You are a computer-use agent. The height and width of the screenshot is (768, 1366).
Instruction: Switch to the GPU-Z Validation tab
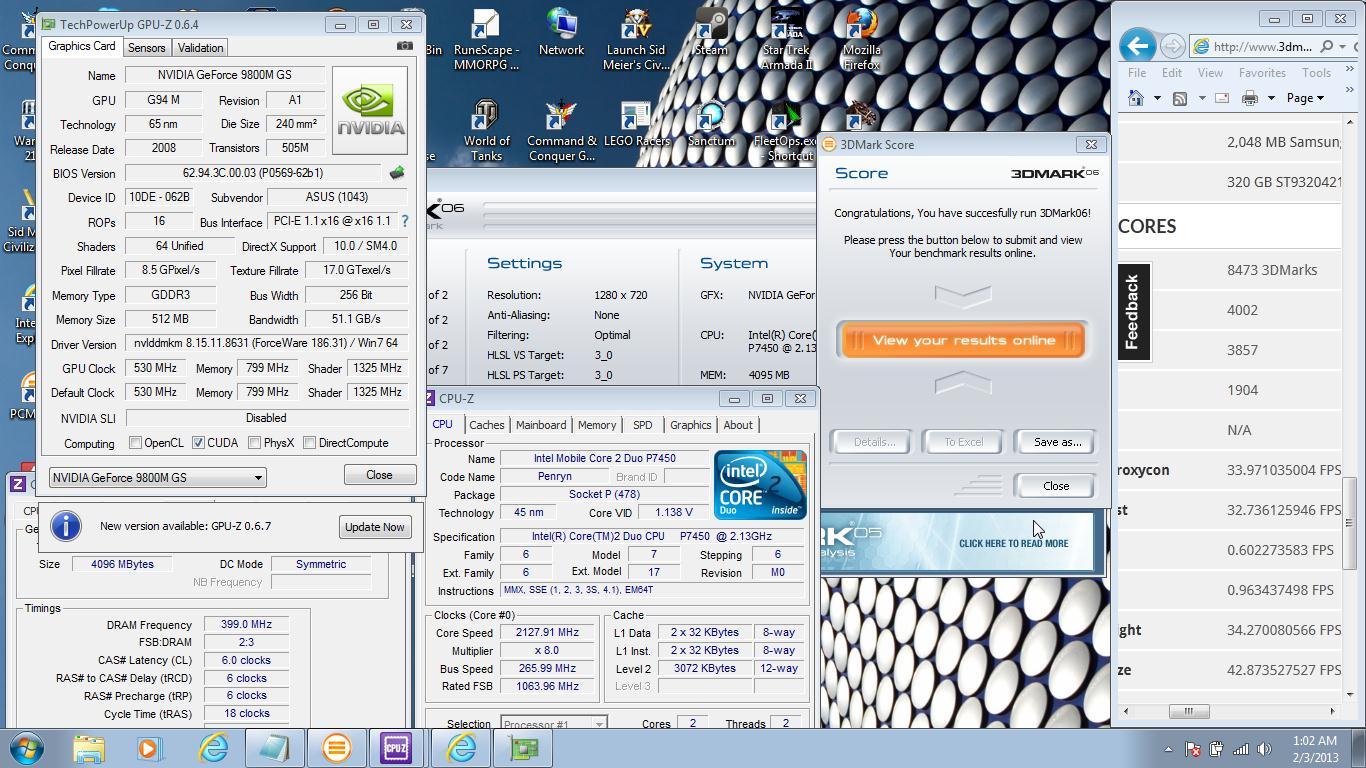click(200, 48)
